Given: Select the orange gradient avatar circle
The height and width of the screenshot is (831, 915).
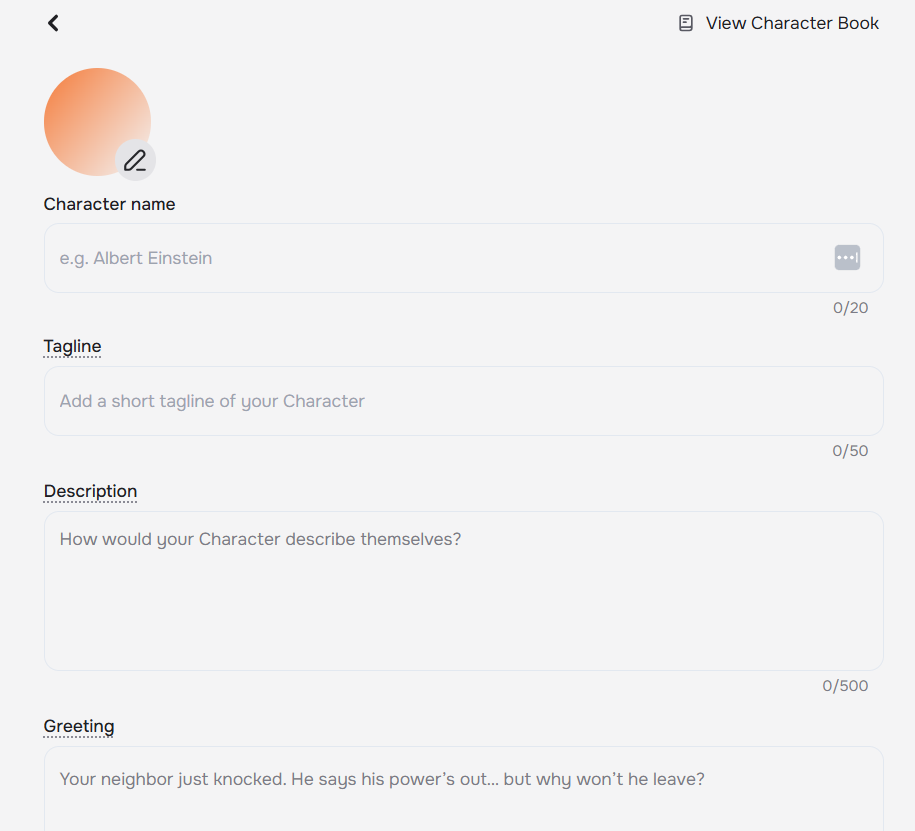Looking at the screenshot, I should [x=97, y=122].
